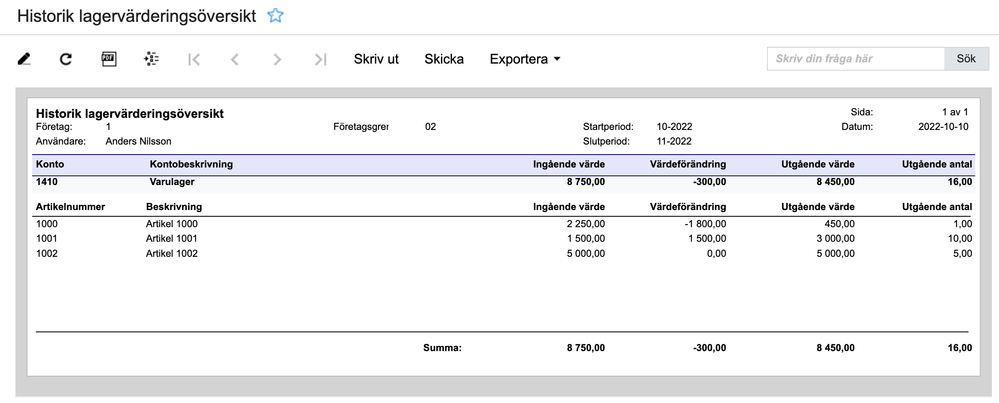Click article number 1000 row
This screenshot has width=999, height=403.
(46, 224)
